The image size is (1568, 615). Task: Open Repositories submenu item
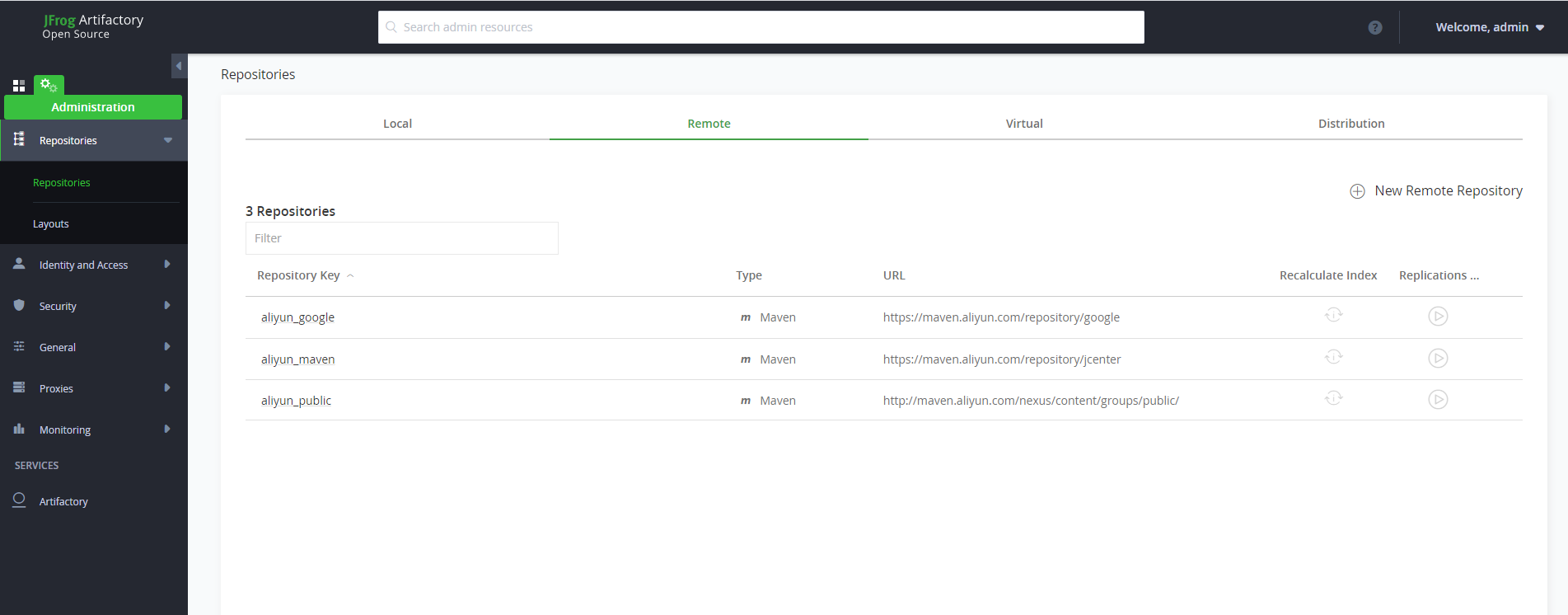click(x=62, y=182)
